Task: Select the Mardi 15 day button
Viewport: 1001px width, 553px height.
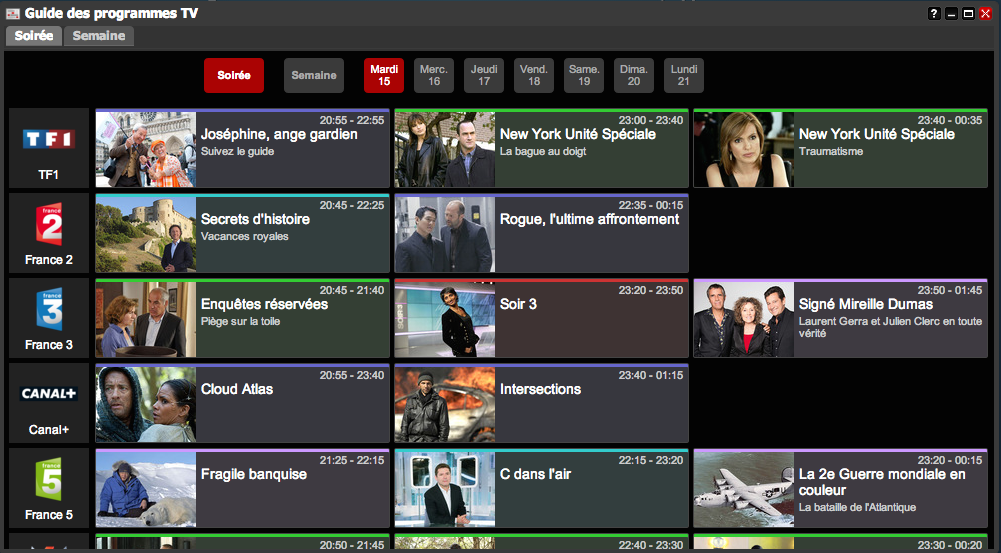Action: 384,76
